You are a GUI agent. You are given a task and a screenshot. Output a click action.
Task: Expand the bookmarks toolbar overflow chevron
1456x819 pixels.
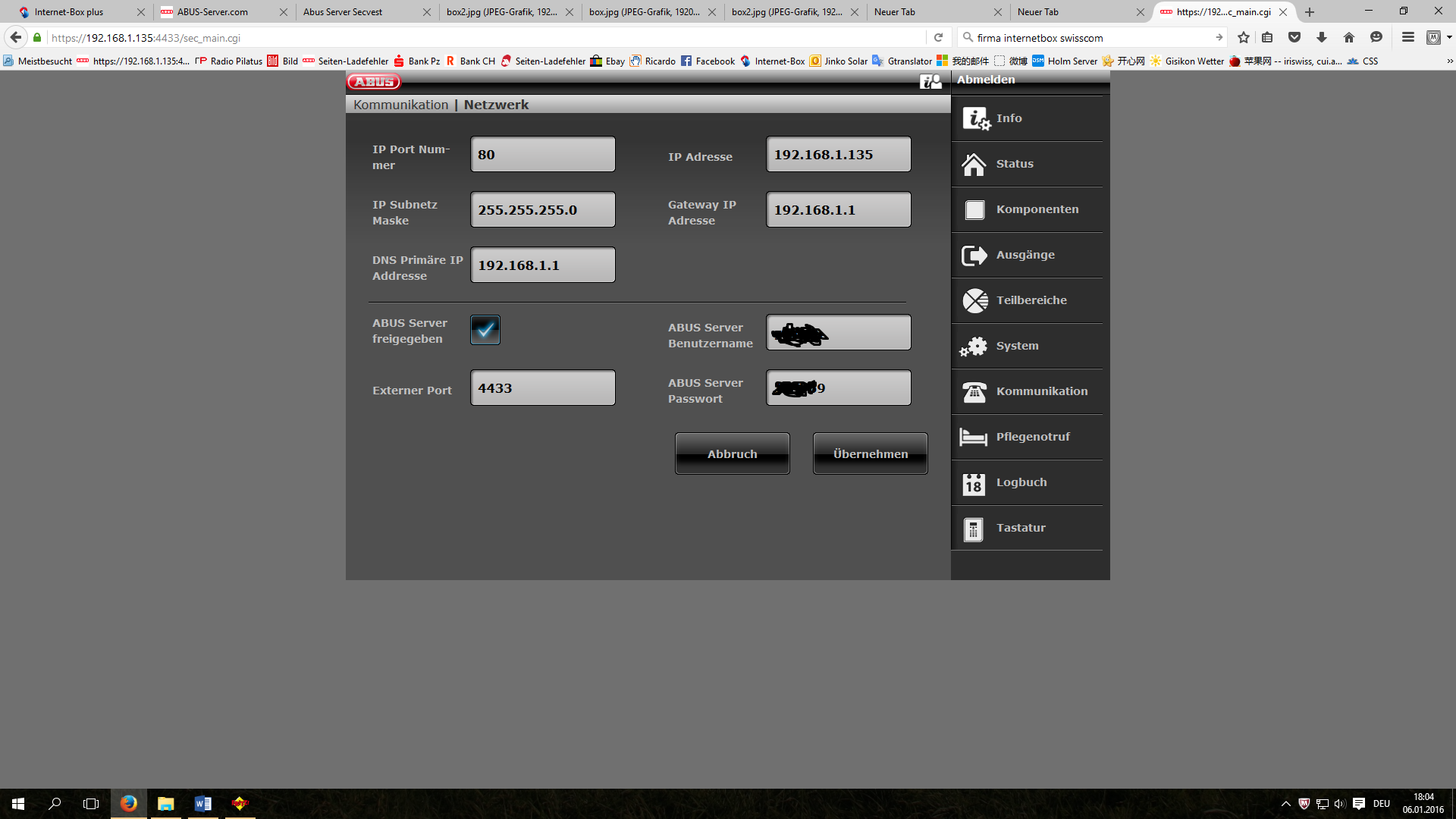click(x=1449, y=61)
